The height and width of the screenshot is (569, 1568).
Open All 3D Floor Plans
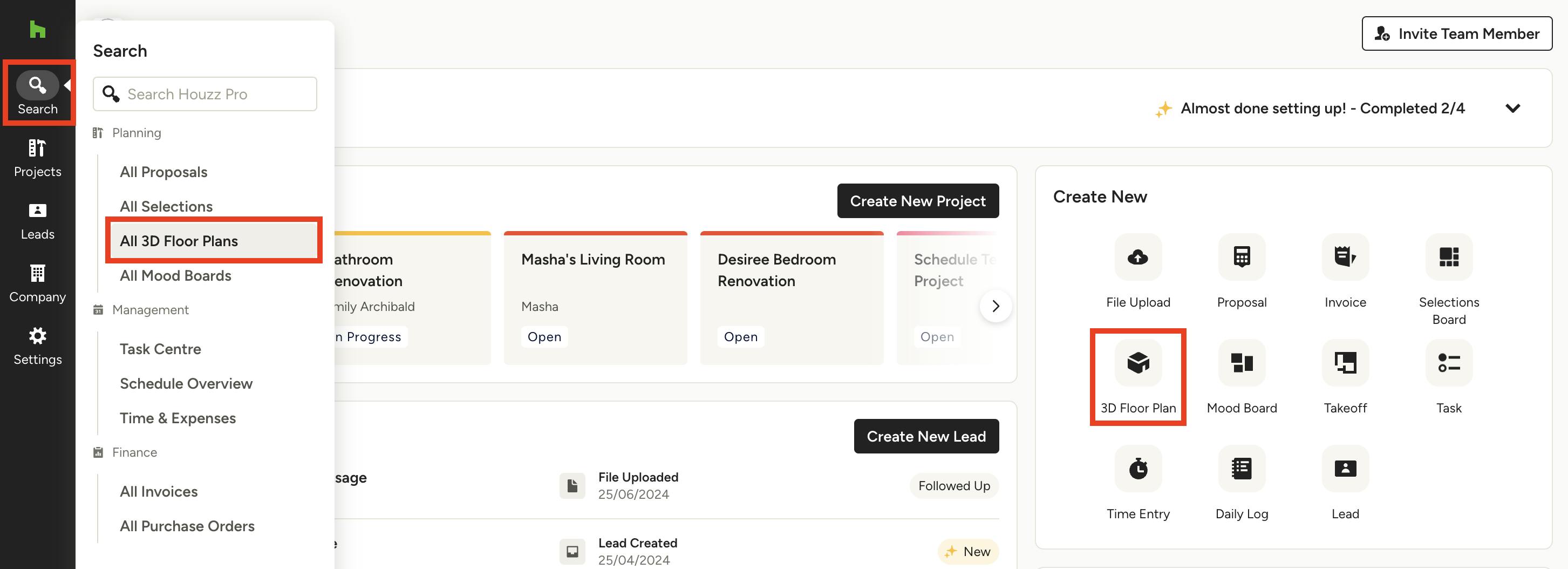click(x=213, y=241)
